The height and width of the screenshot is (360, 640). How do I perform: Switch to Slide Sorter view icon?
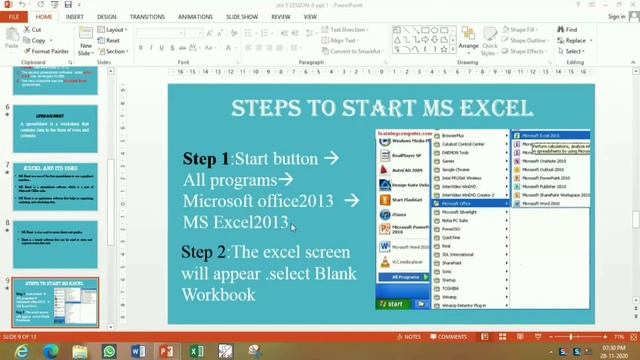(502, 337)
